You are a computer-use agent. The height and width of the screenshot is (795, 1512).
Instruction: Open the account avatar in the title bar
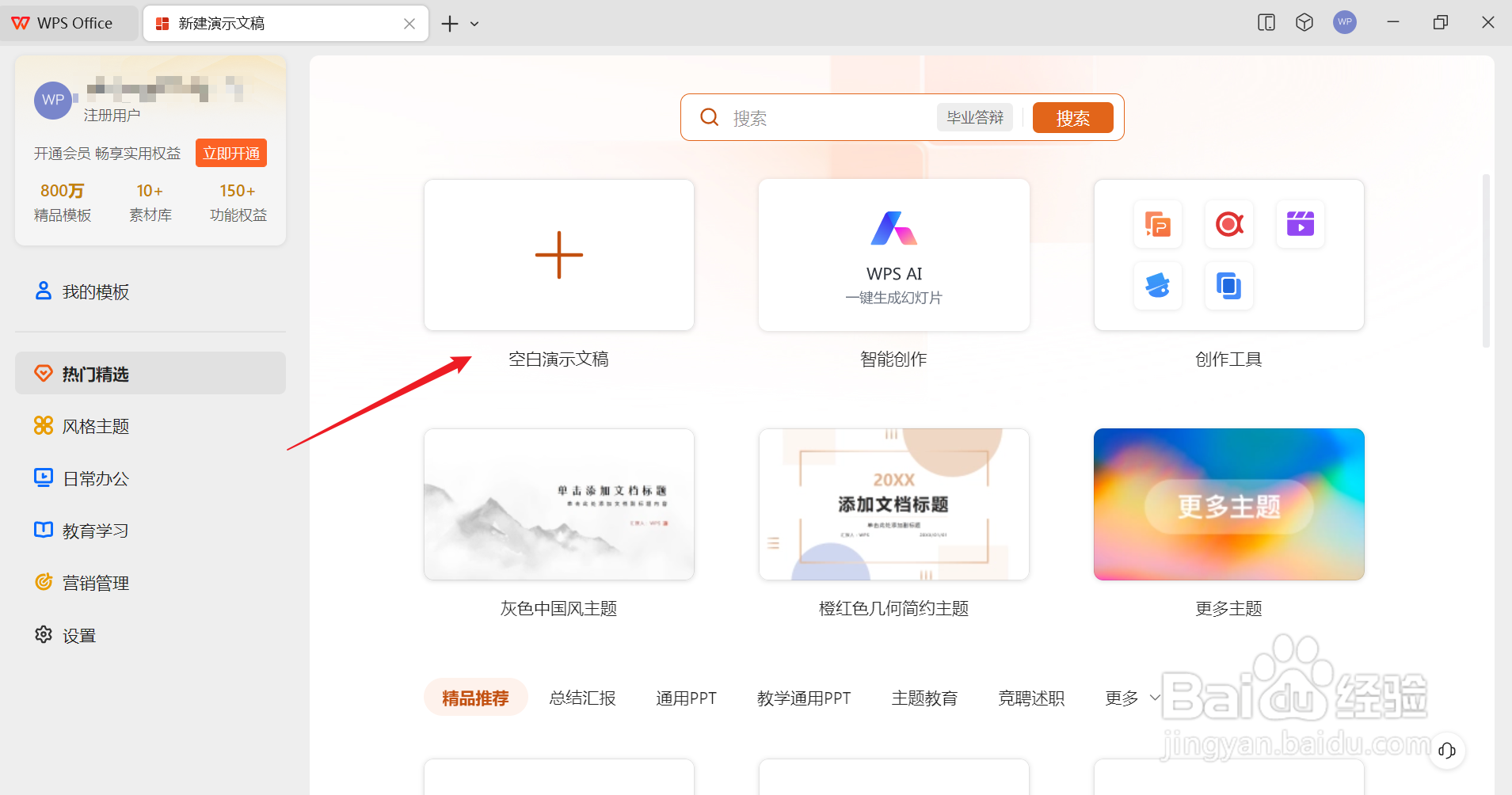point(1345,22)
